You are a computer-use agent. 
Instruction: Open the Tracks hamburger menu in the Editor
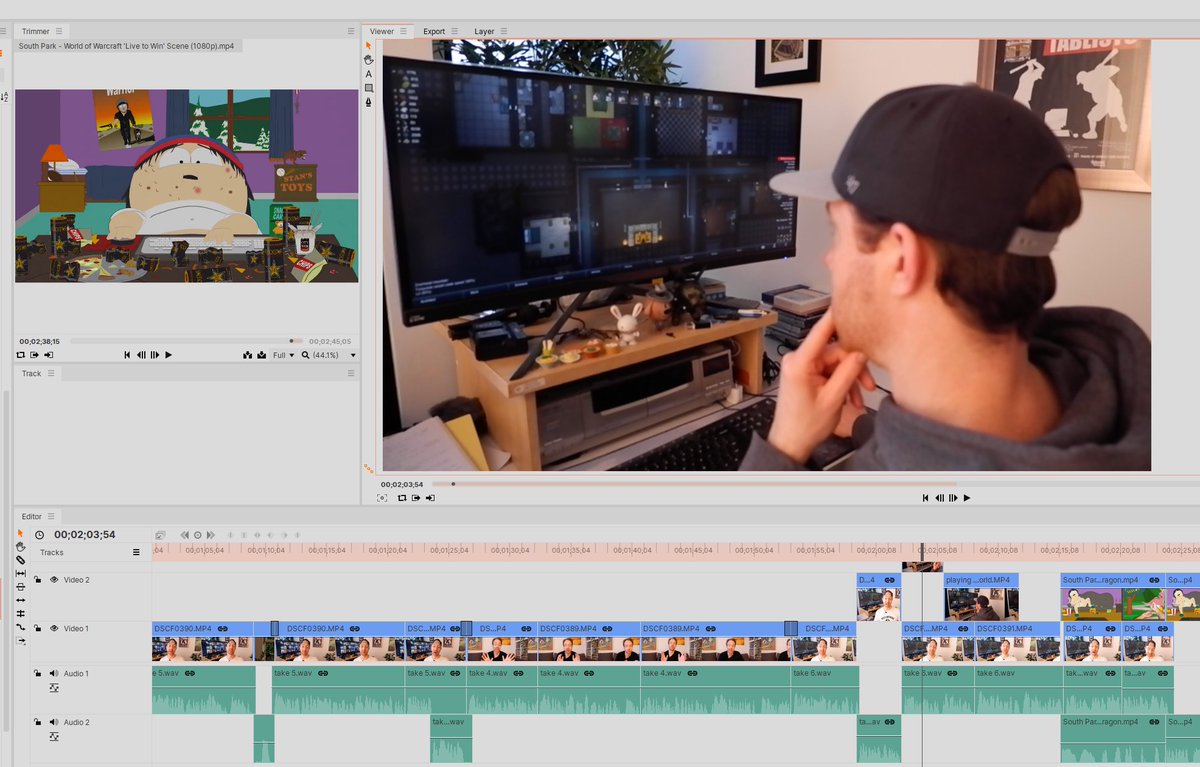(135, 552)
